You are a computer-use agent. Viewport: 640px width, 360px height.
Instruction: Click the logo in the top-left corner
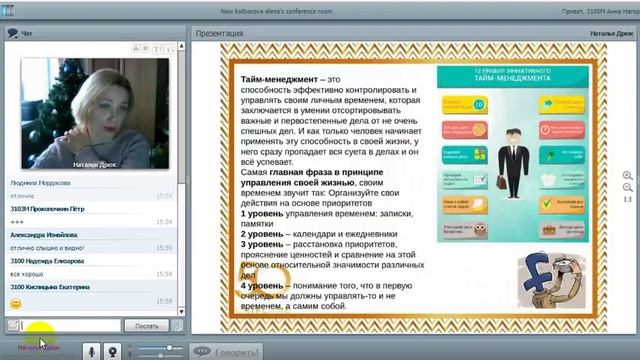point(7,11)
